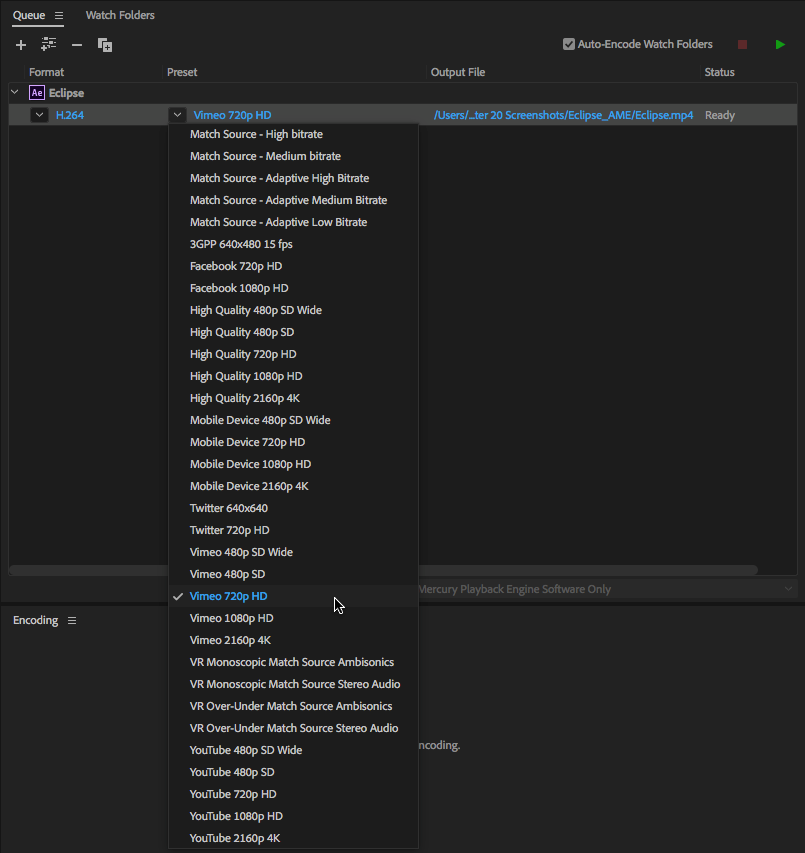Click the Remove minus icon
The width and height of the screenshot is (805, 853).
(x=77, y=45)
